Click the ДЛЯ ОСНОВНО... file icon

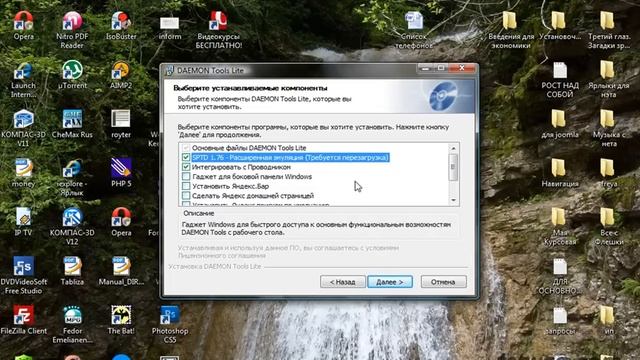[560, 276]
